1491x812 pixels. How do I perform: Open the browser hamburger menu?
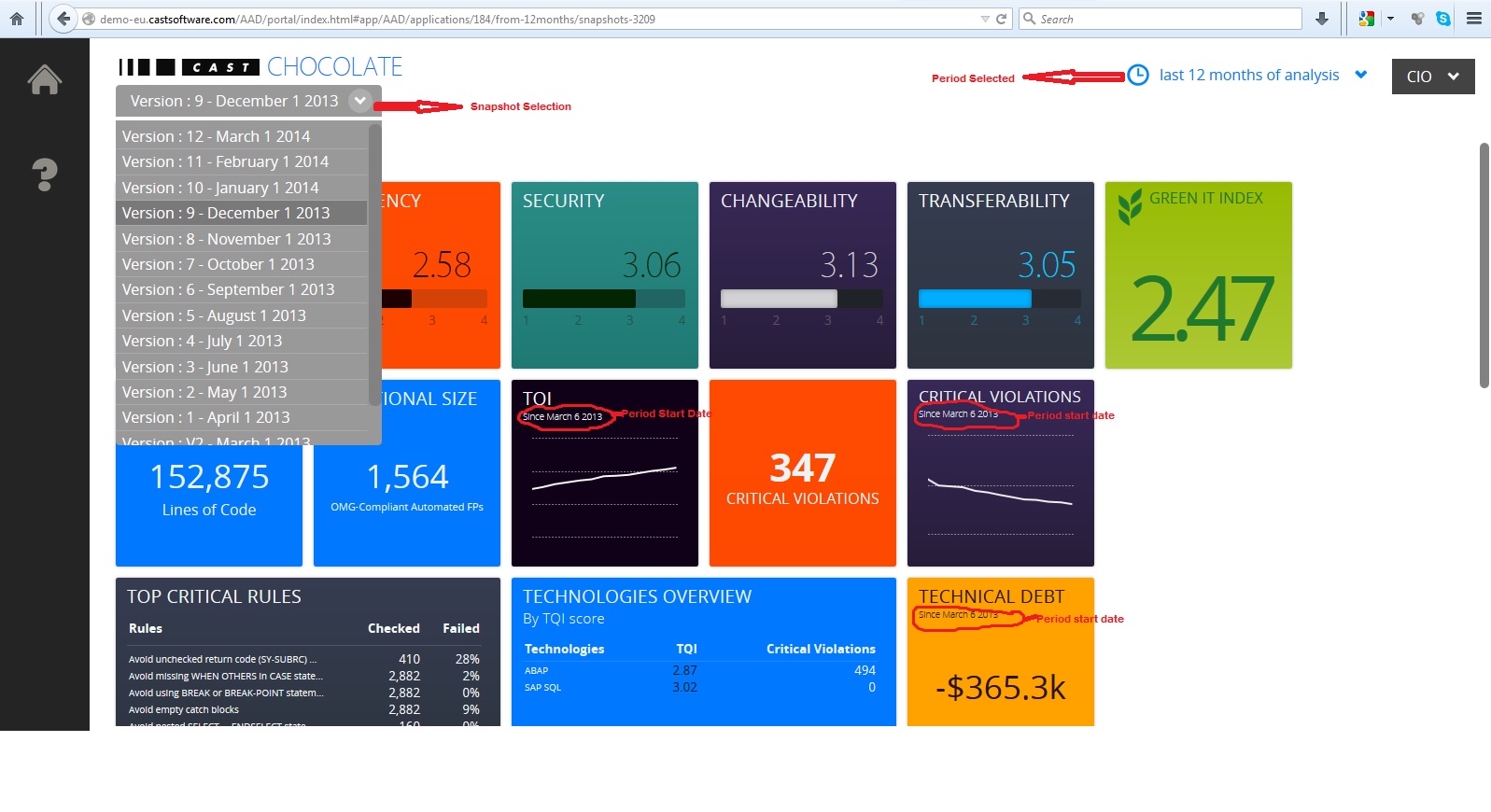[x=1474, y=19]
